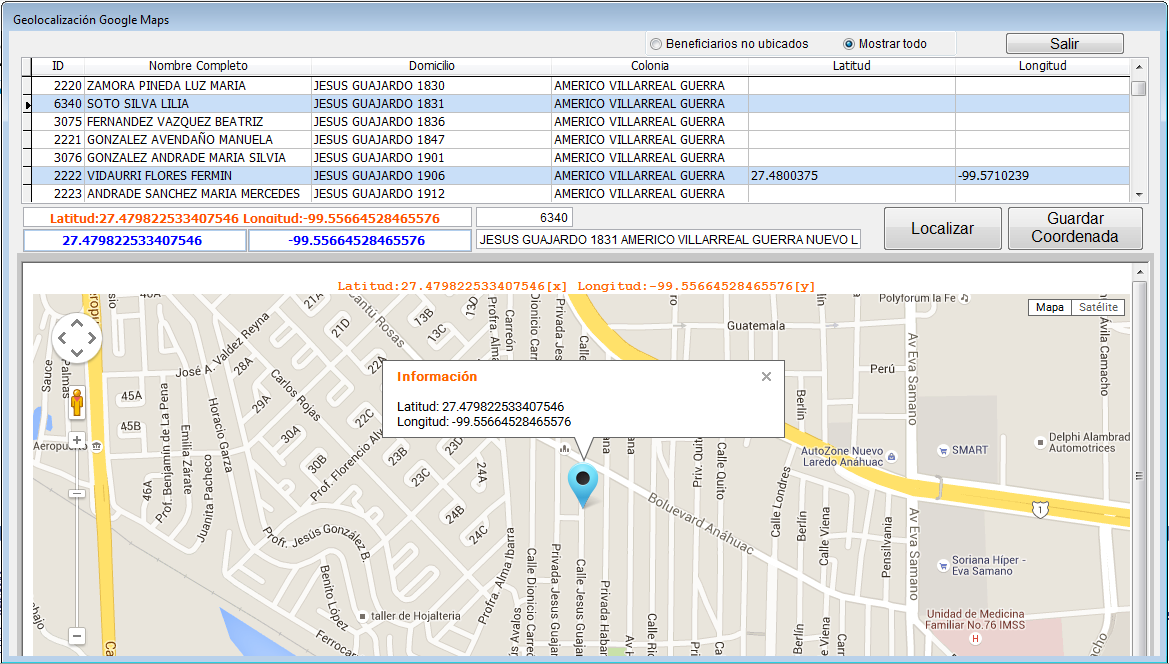
Task: Click the Longitud column header
Action: click(x=1042, y=66)
